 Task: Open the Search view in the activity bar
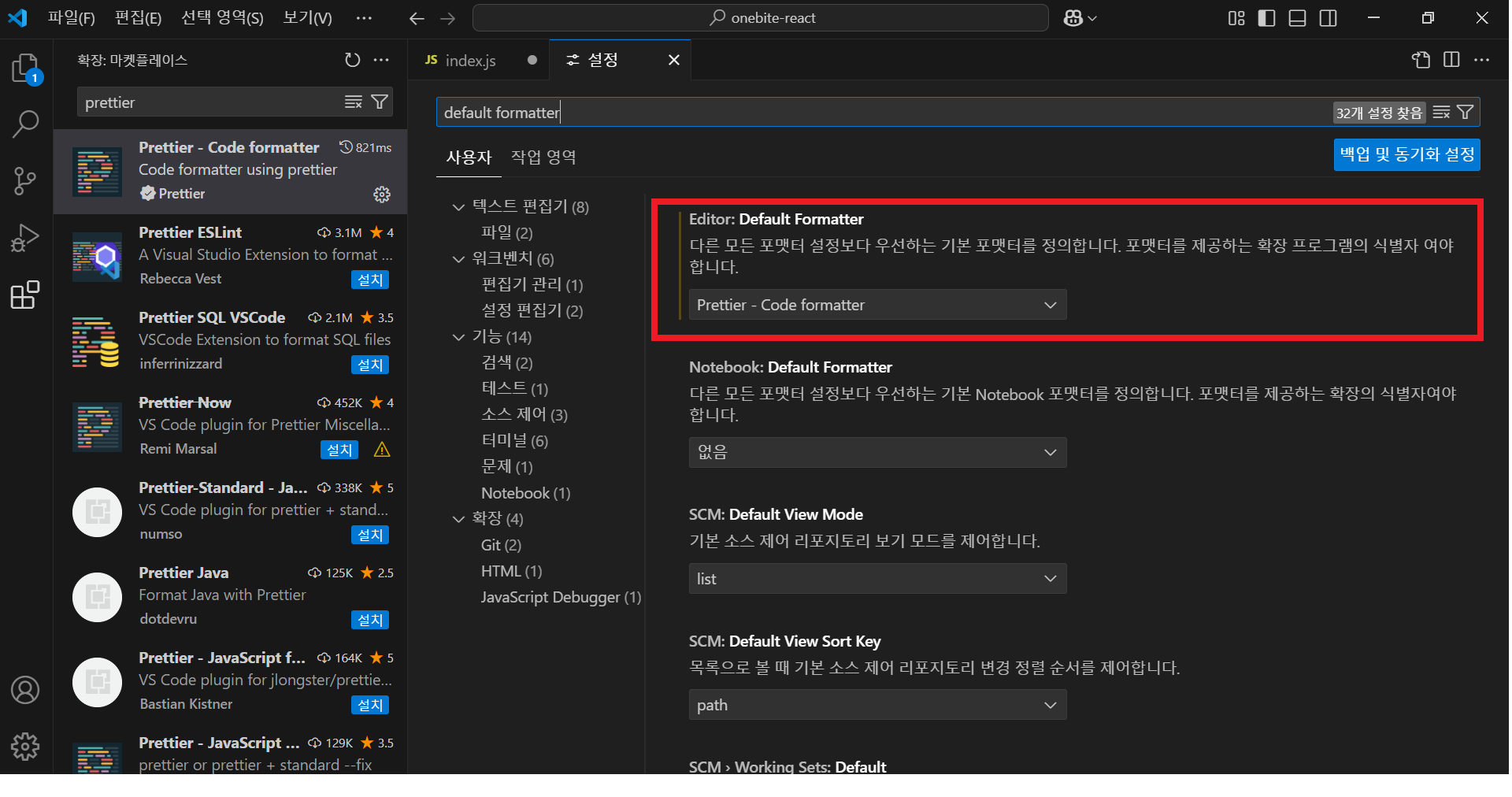click(26, 124)
